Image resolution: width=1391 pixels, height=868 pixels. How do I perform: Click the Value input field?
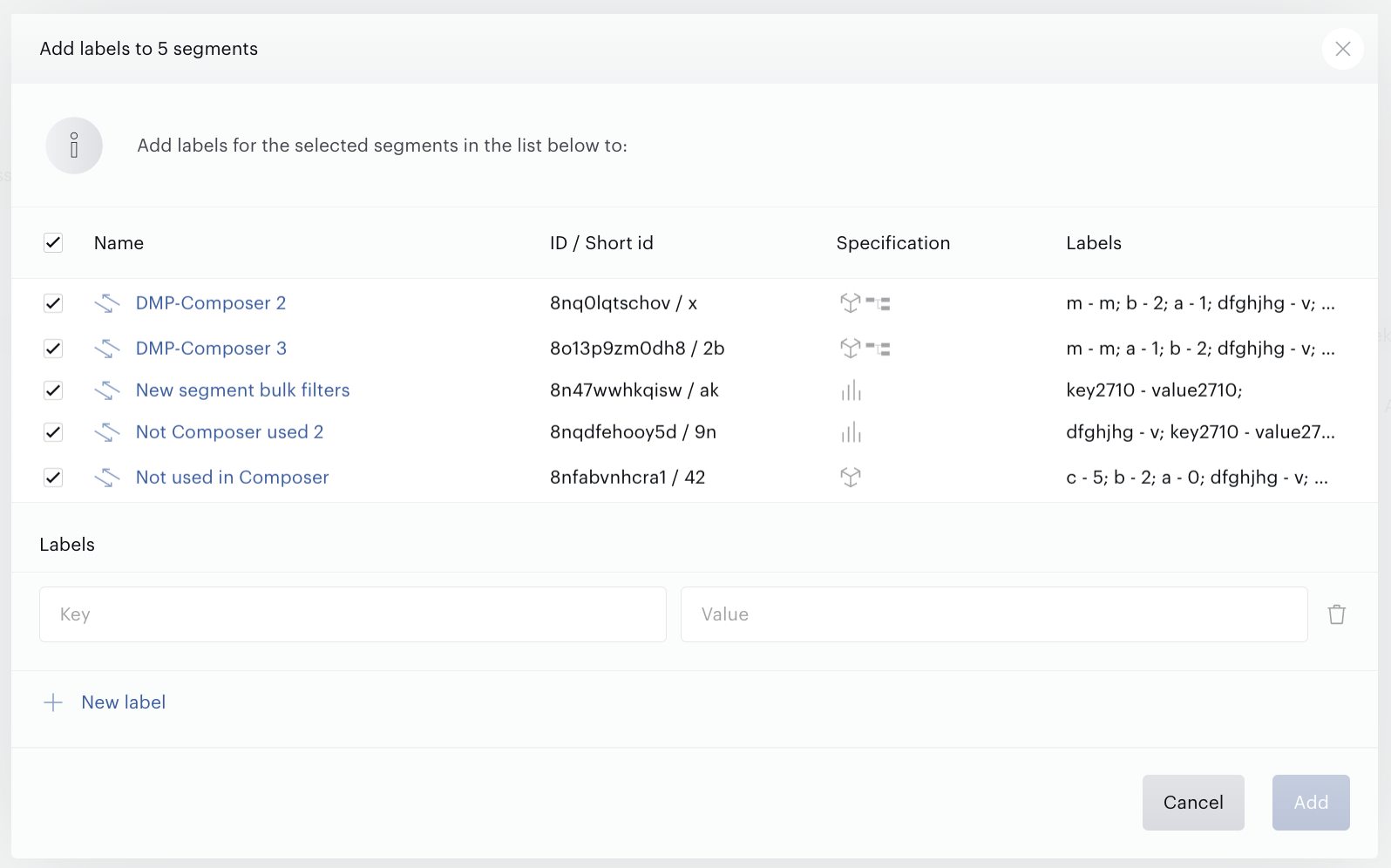[994, 614]
